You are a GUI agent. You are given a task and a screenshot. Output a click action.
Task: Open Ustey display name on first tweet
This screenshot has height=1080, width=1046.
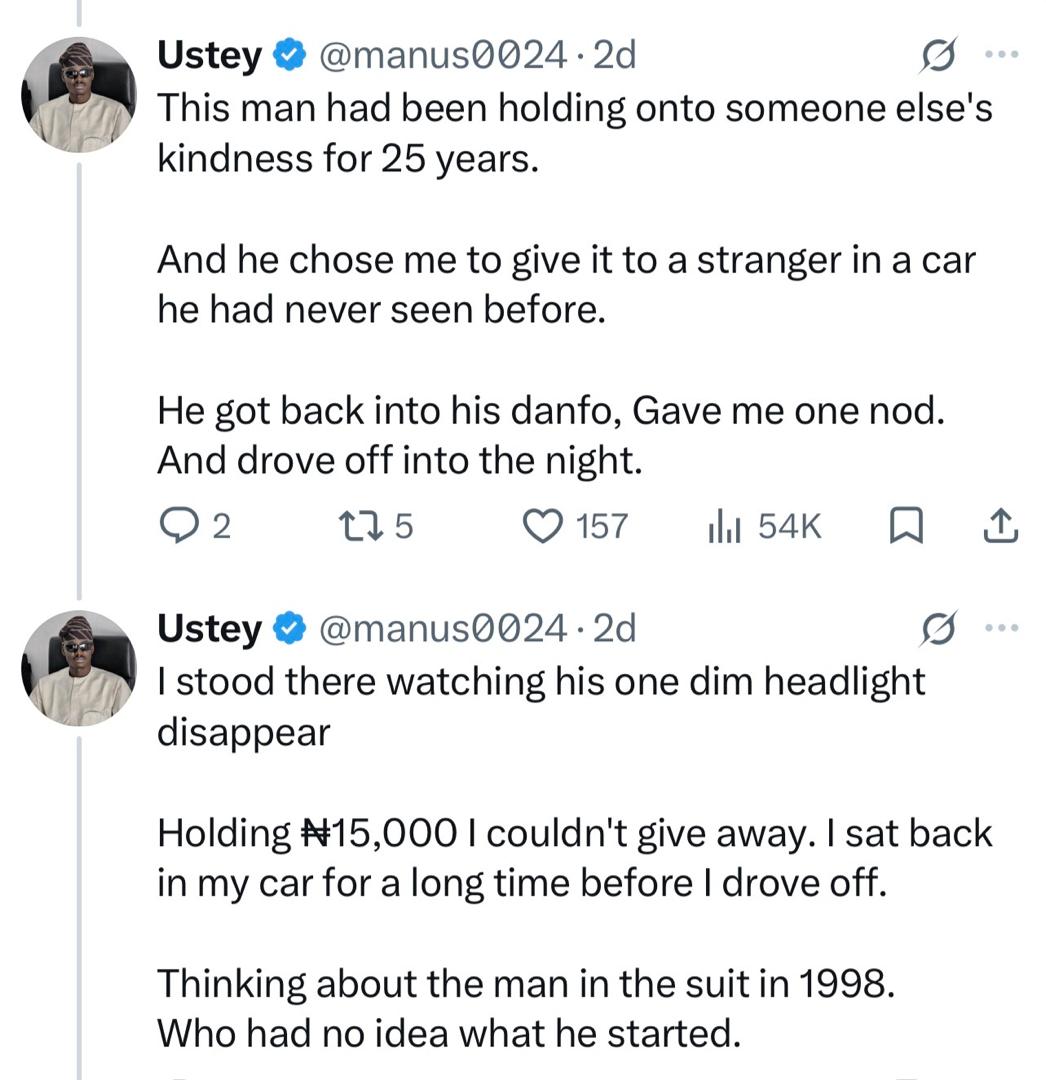click(x=209, y=55)
